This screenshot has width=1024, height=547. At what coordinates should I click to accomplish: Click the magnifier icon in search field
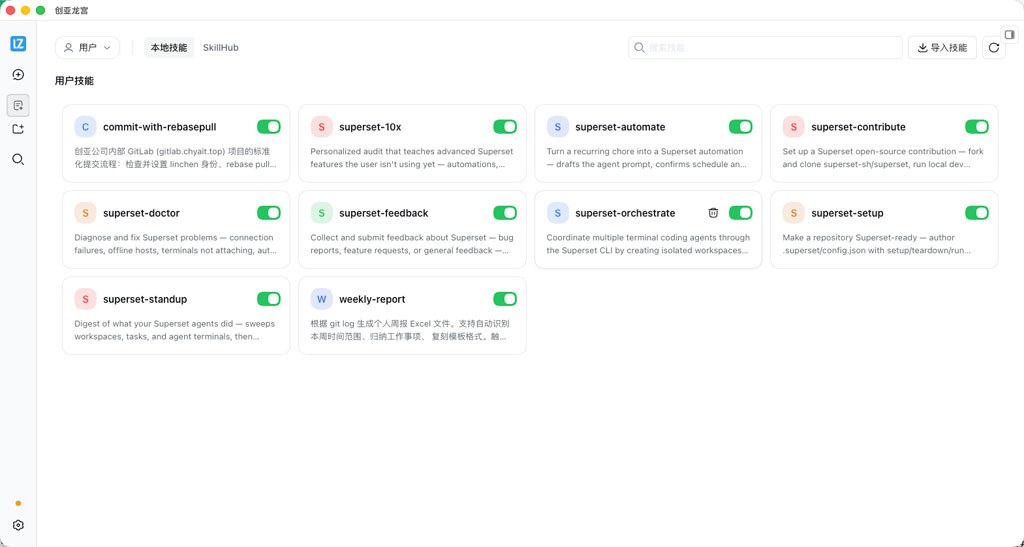[639, 48]
